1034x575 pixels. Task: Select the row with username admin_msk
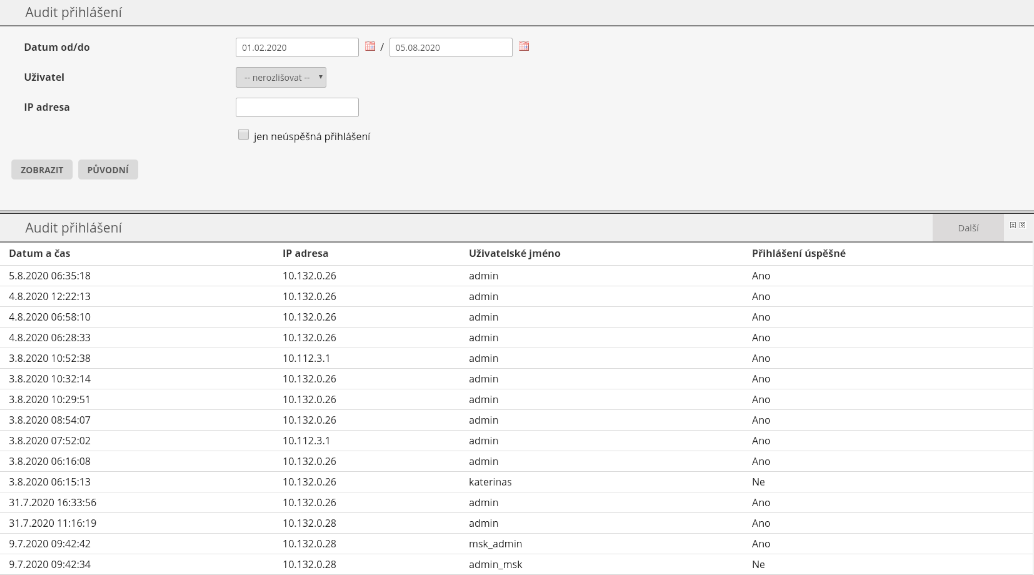[x=495, y=565]
